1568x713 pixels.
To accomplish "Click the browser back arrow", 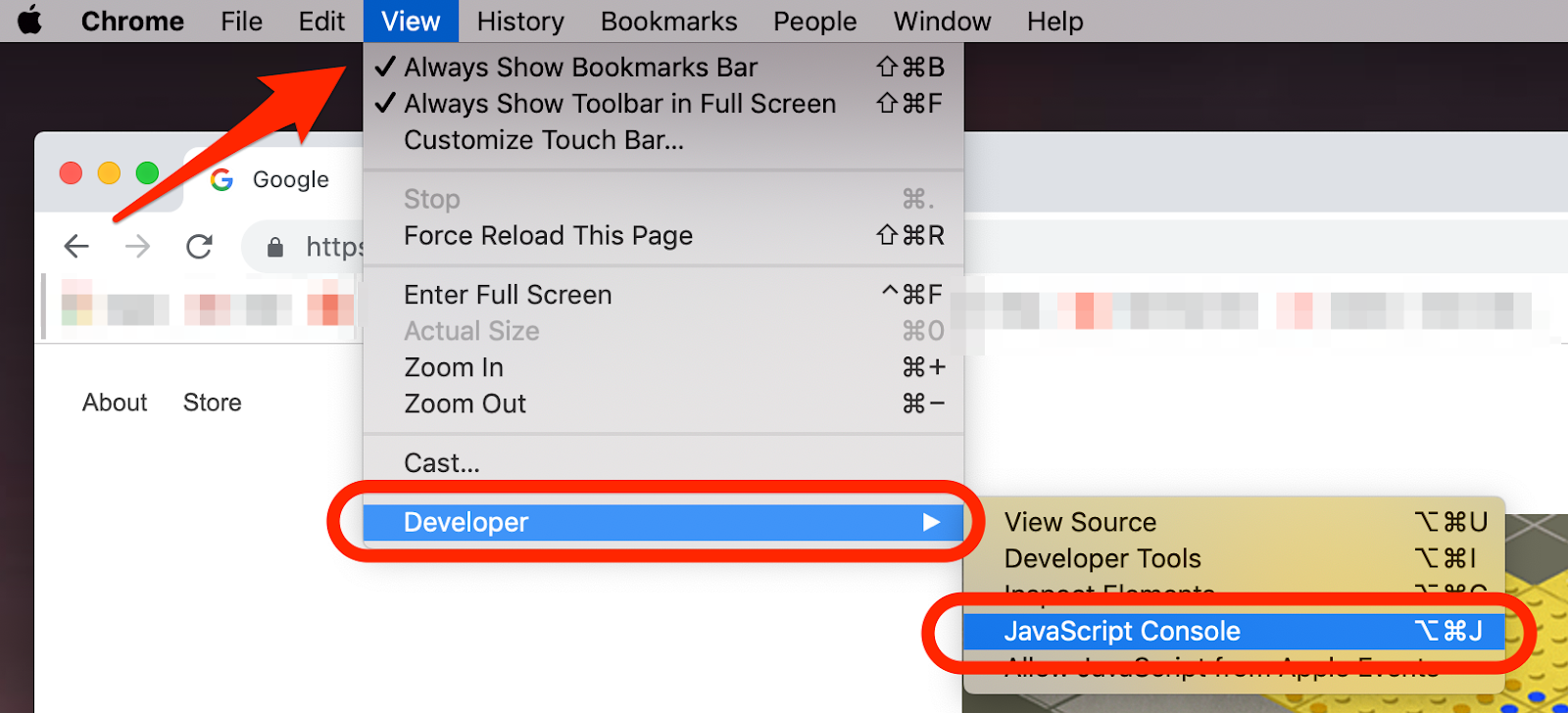I will pos(76,246).
